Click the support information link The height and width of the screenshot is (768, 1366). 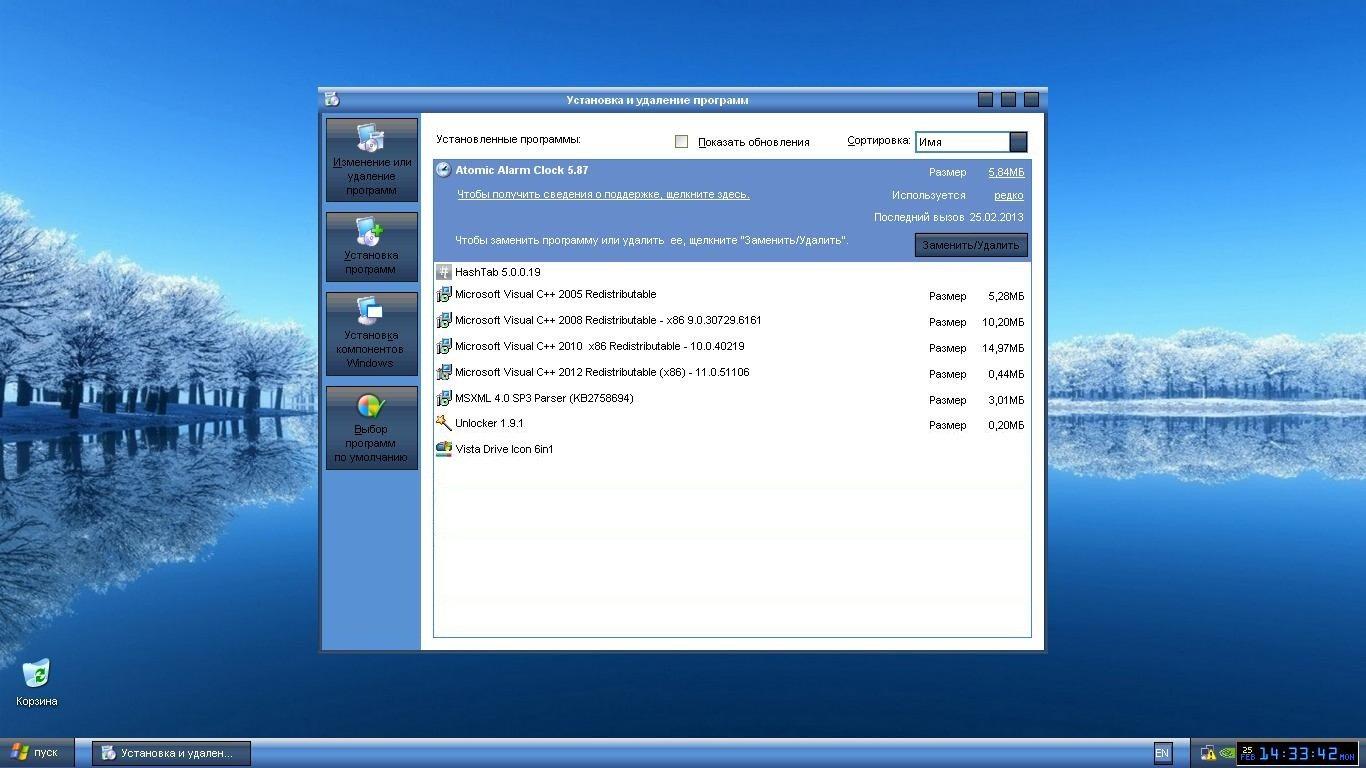[x=603, y=194]
